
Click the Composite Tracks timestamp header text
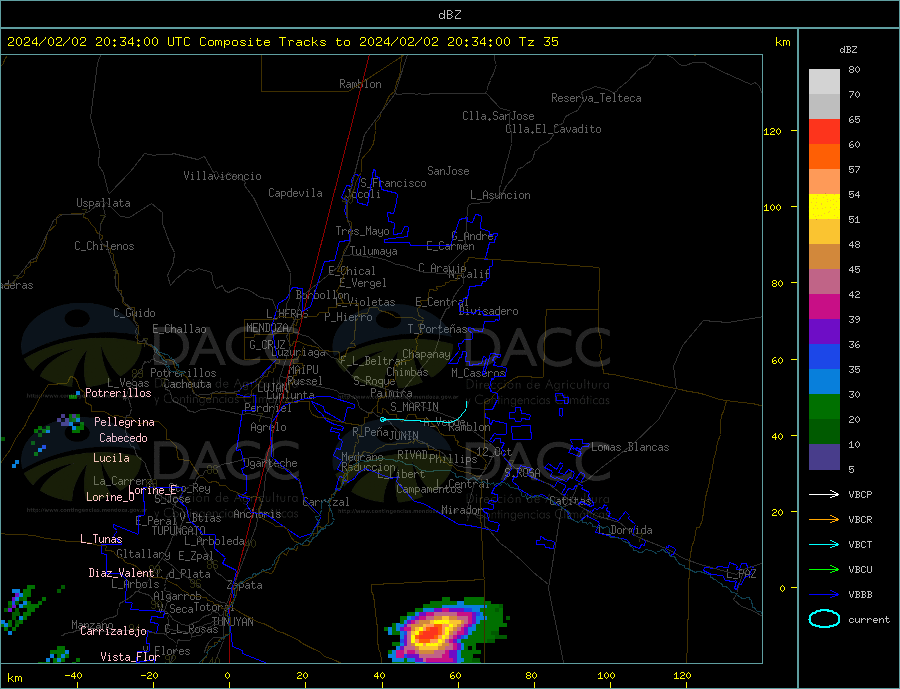(282, 42)
